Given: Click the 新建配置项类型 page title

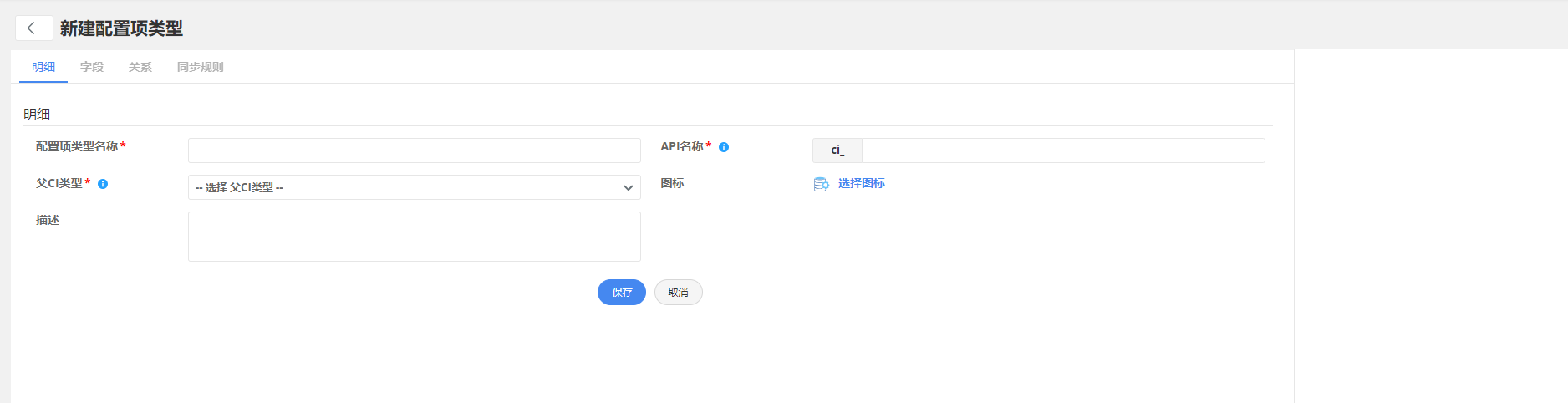Looking at the screenshot, I should click(x=121, y=28).
